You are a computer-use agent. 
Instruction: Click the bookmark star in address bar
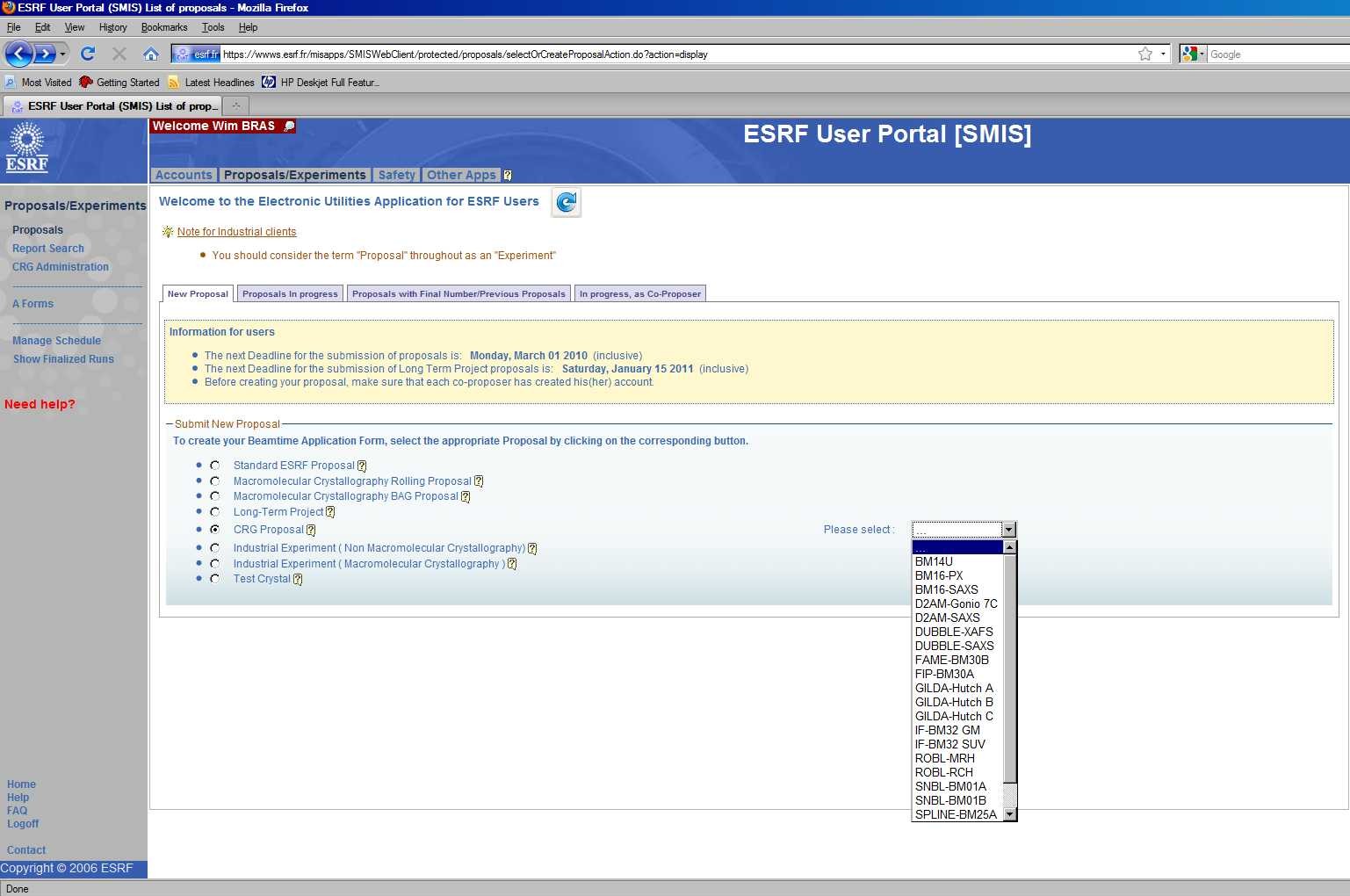(1144, 54)
